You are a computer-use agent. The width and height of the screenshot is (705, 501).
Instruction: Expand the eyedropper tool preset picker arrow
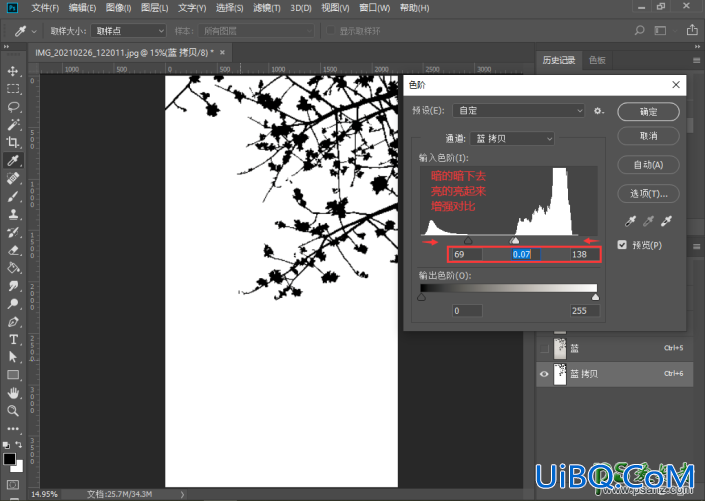click(34, 31)
